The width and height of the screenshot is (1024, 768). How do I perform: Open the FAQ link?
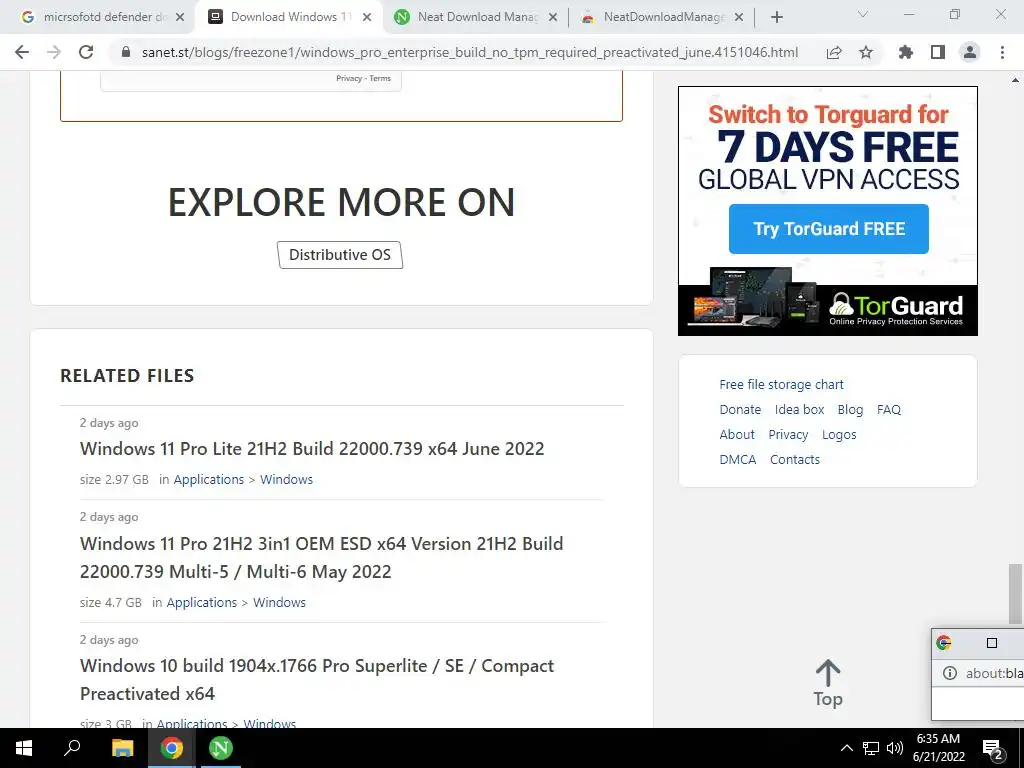(x=889, y=409)
